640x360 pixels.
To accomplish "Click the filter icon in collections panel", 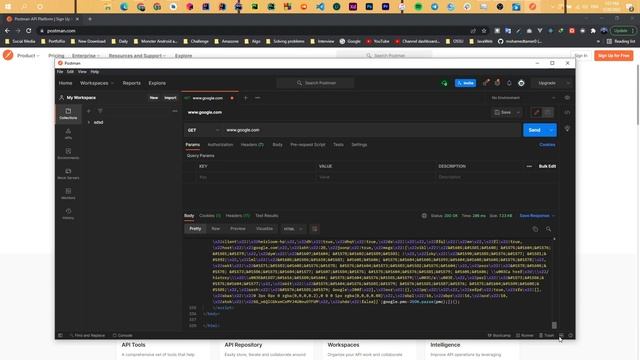I will click(100, 111).
